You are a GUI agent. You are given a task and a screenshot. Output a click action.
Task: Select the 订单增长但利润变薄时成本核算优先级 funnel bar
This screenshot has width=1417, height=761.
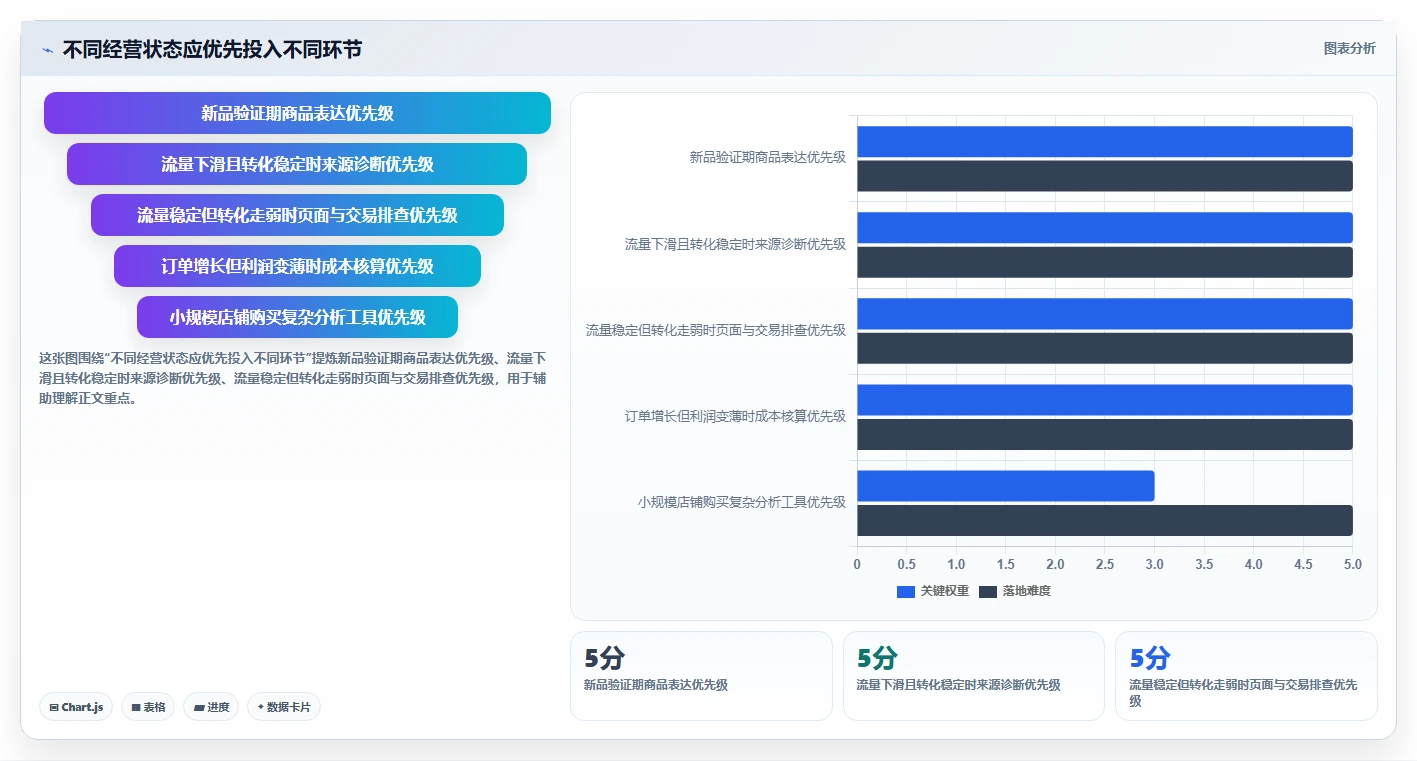pyautogui.click(x=297, y=266)
